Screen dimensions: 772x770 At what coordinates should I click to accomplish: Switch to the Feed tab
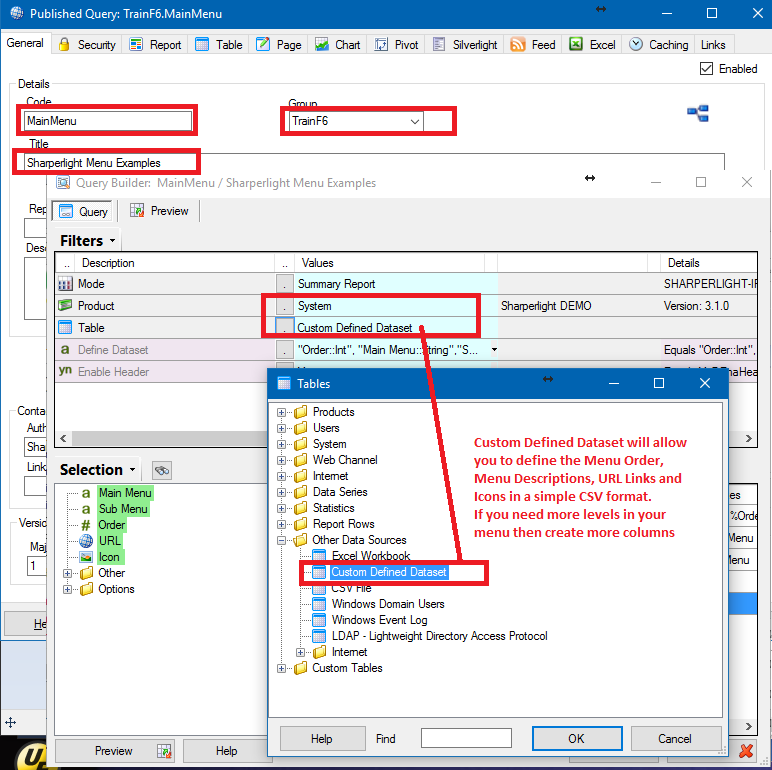pyautogui.click(x=533, y=45)
